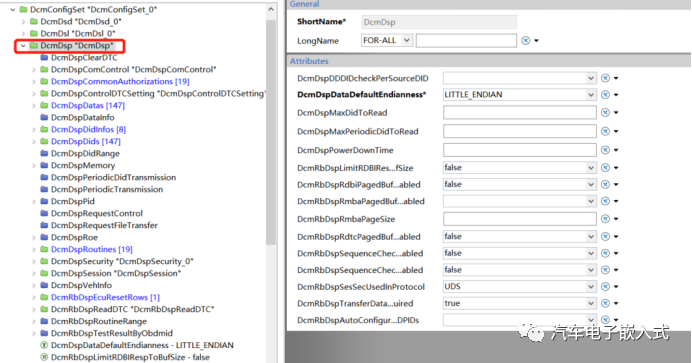Click the reset icon for DcmRbDspRmbaPageSize
Screen dimensions: 692x363
coord(606,219)
